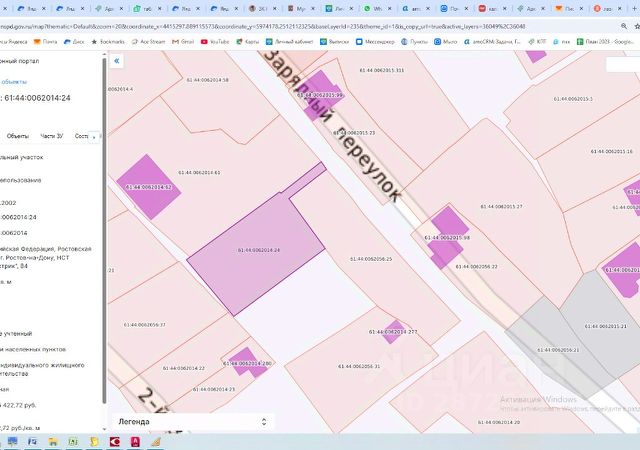Viewport: 640px width, 450px height.
Task: Click parcel label 61:44:0062015:27
Action: tap(501, 207)
